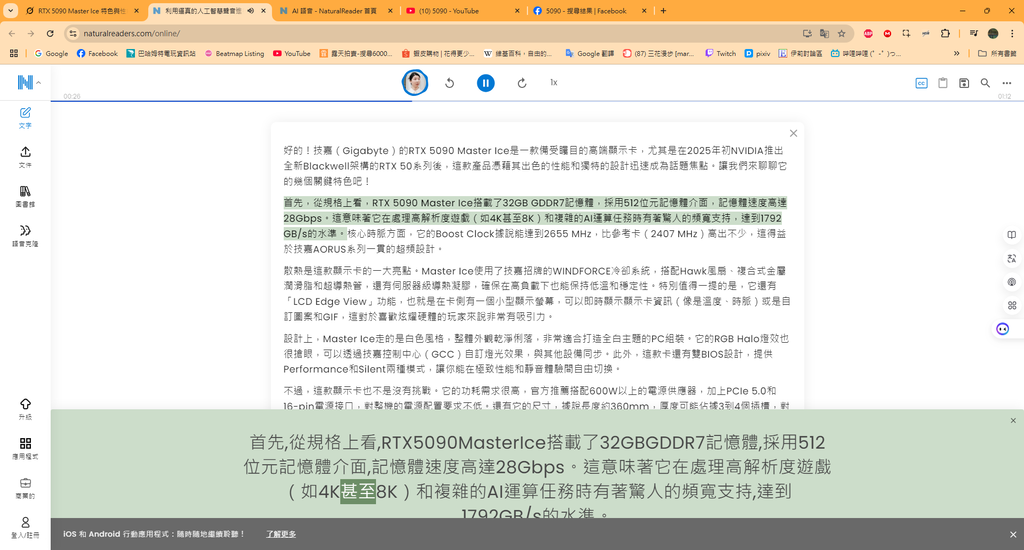Open the 1x playback speed menu
The image size is (1024, 550).
[553, 82]
